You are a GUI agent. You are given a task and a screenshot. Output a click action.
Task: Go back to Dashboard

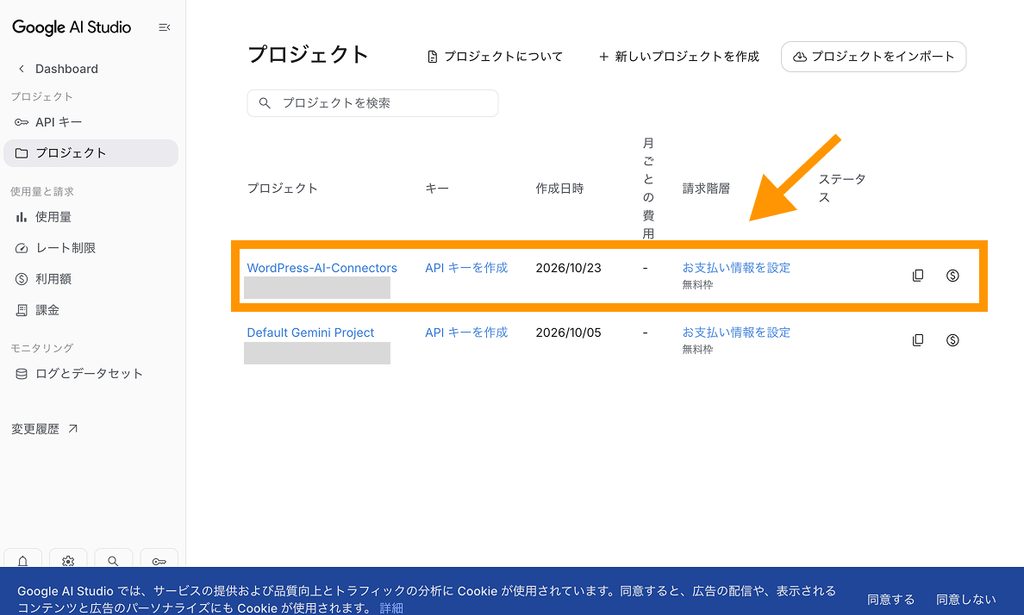57,69
